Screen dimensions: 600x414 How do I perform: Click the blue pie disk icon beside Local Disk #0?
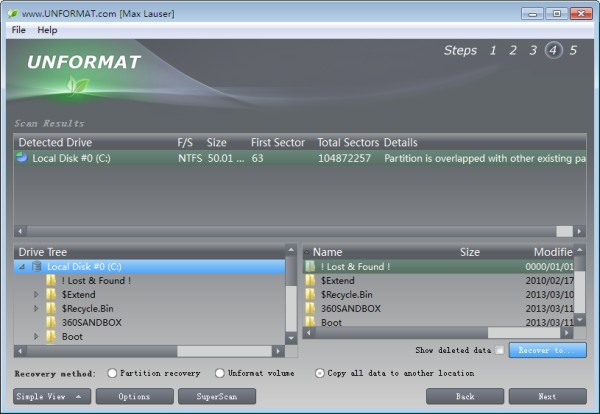[x=22, y=158]
